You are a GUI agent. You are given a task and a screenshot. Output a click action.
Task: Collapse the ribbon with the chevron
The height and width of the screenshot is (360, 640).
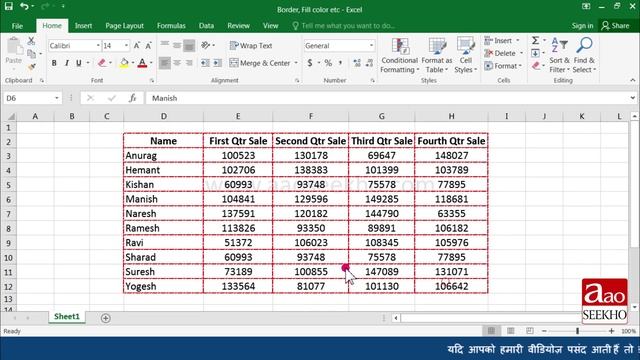click(633, 80)
